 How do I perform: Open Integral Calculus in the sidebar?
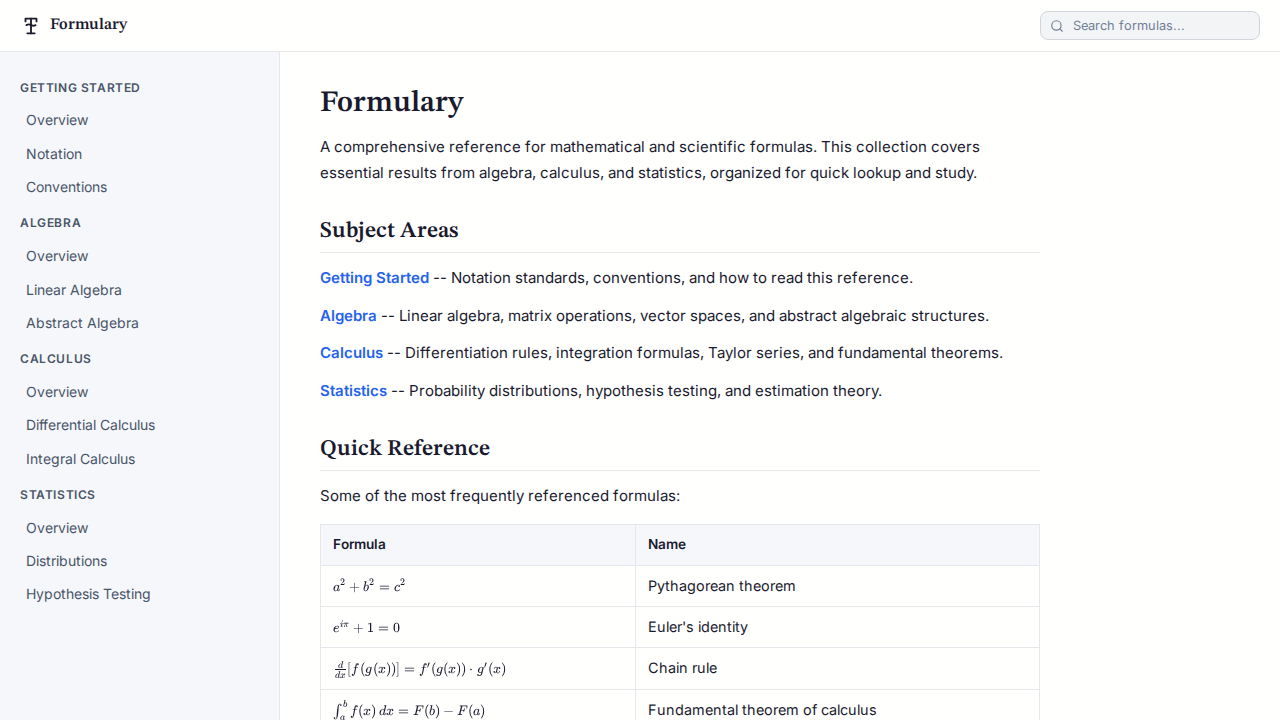pyautogui.click(x=80, y=459)
